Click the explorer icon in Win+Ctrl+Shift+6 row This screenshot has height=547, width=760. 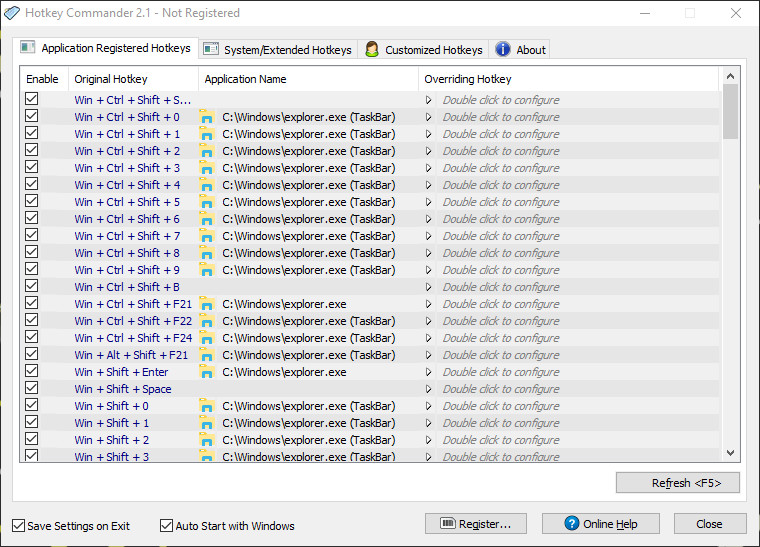pos(206,219)
